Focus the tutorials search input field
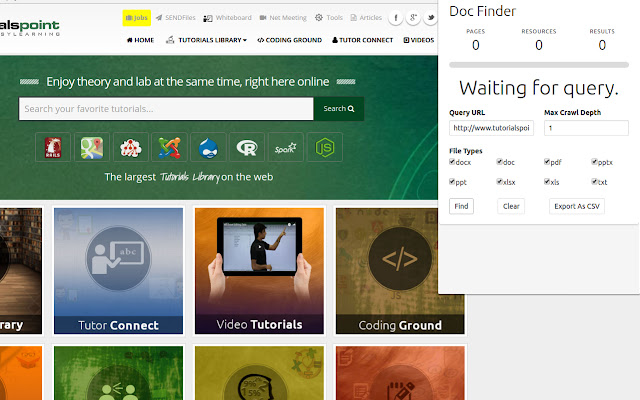 166,109
